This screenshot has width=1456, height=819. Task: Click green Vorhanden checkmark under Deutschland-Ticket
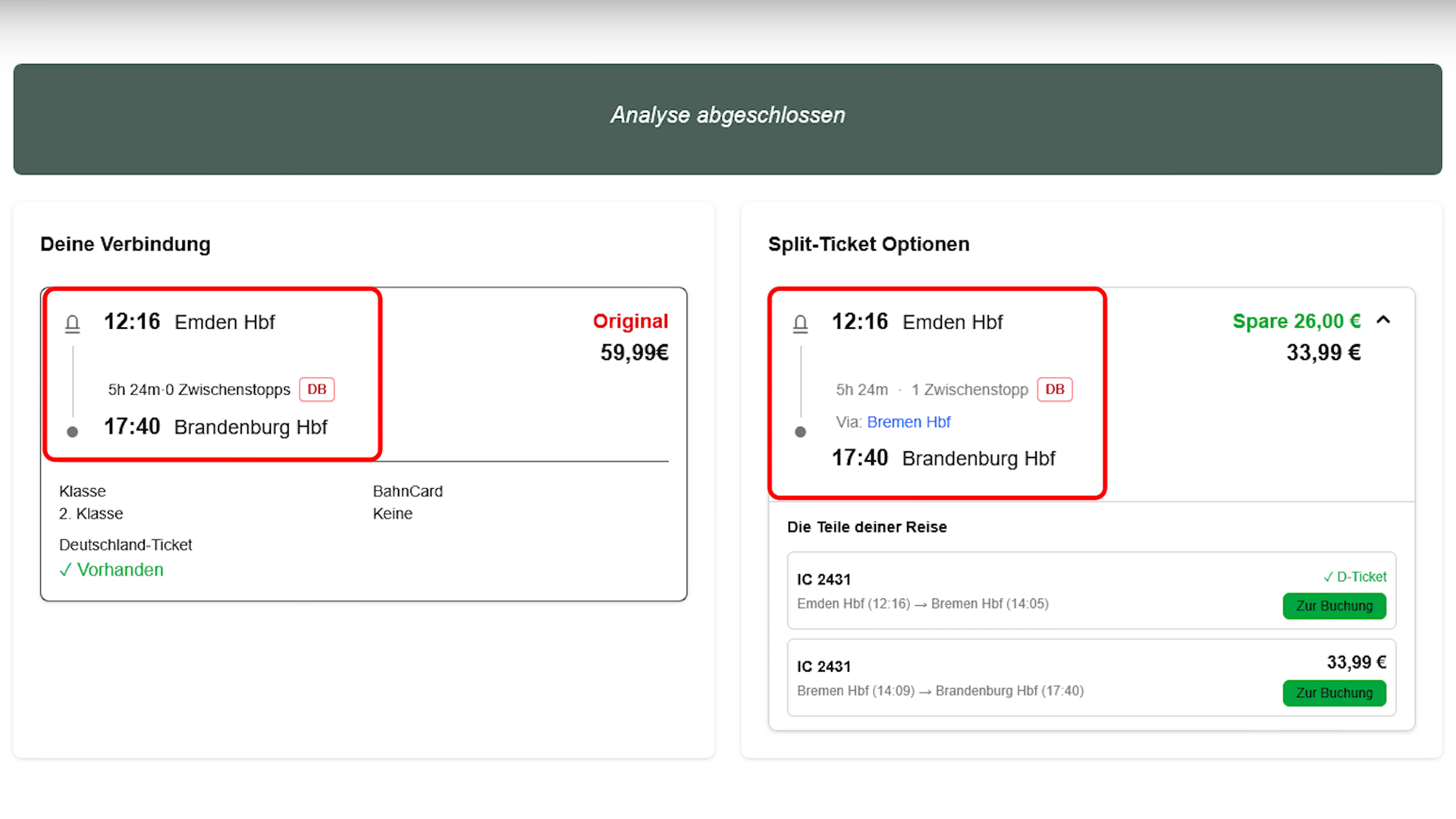tap(111, 570)
